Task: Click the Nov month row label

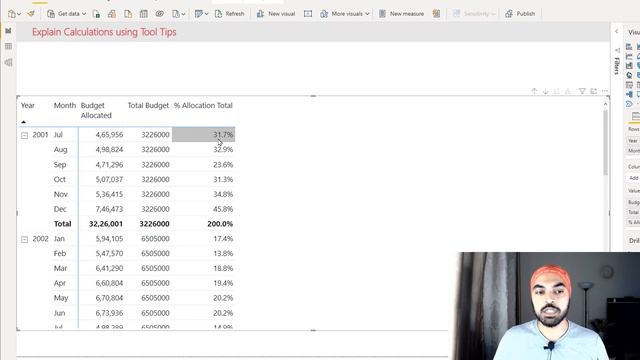Action: click(61, 194)
